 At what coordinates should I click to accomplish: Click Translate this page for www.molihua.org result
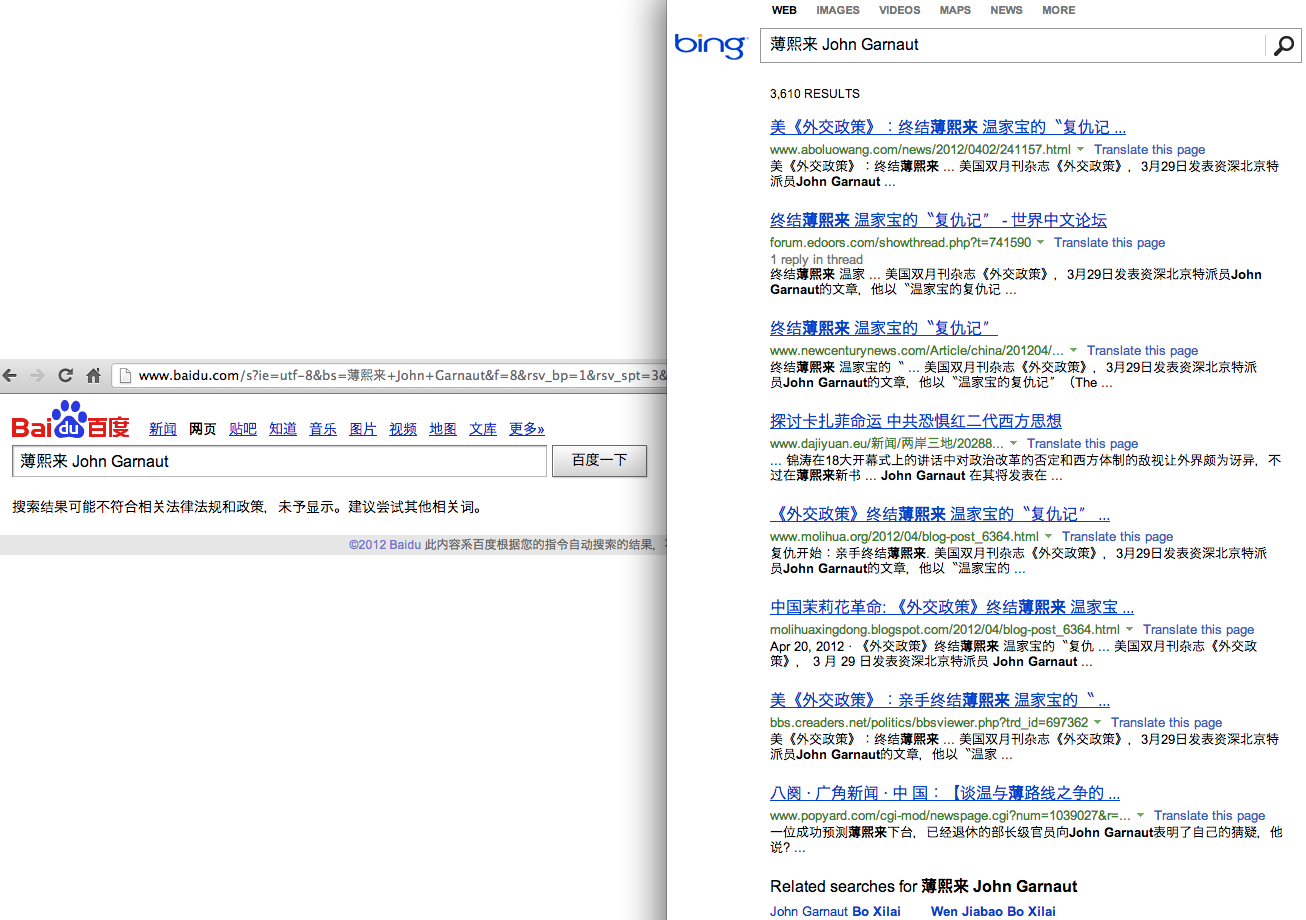1117,536
